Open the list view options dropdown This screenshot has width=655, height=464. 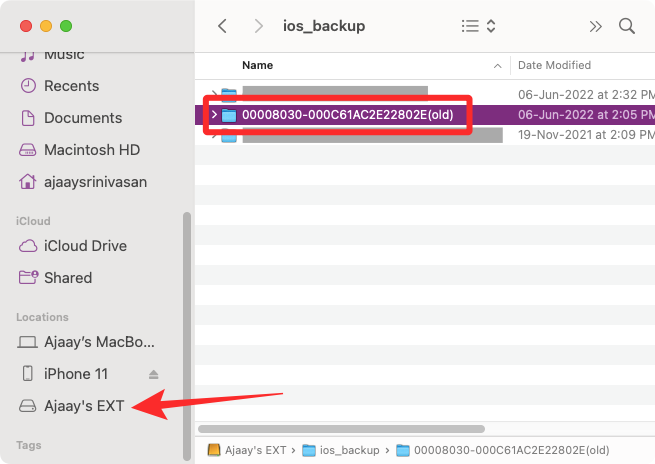479,26
